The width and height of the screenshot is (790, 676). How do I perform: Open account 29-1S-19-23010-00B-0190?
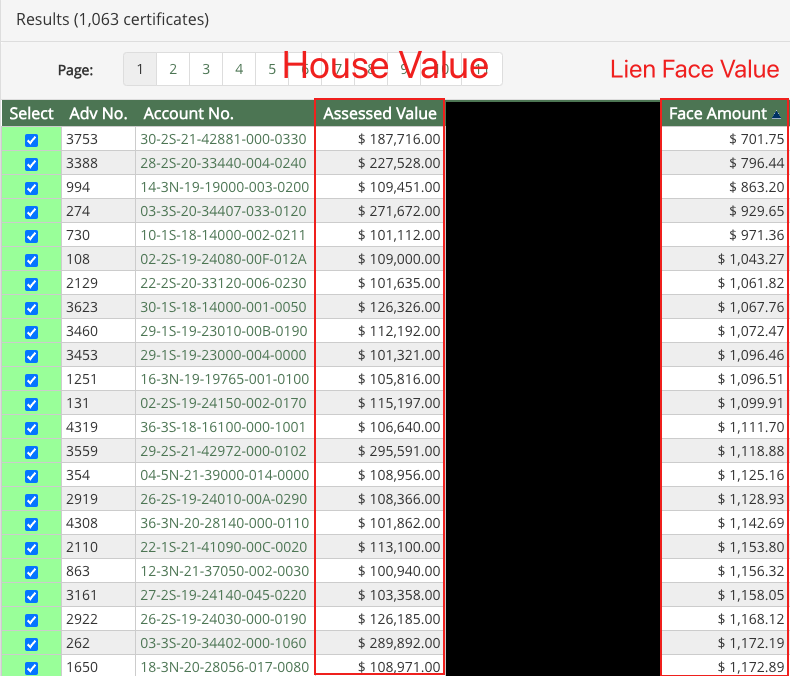click(224, 331)
